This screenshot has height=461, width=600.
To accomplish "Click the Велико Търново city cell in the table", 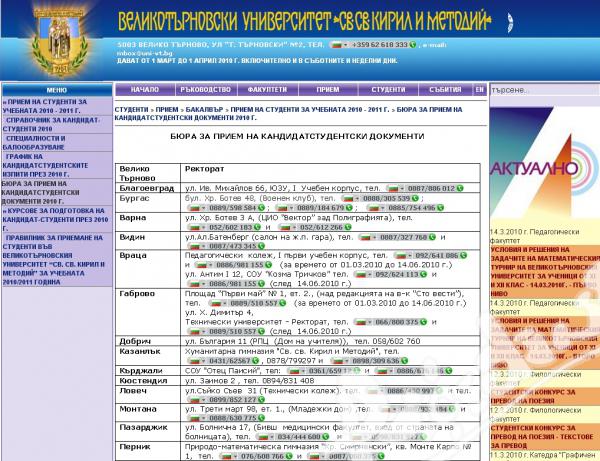I will coord(148,173).
